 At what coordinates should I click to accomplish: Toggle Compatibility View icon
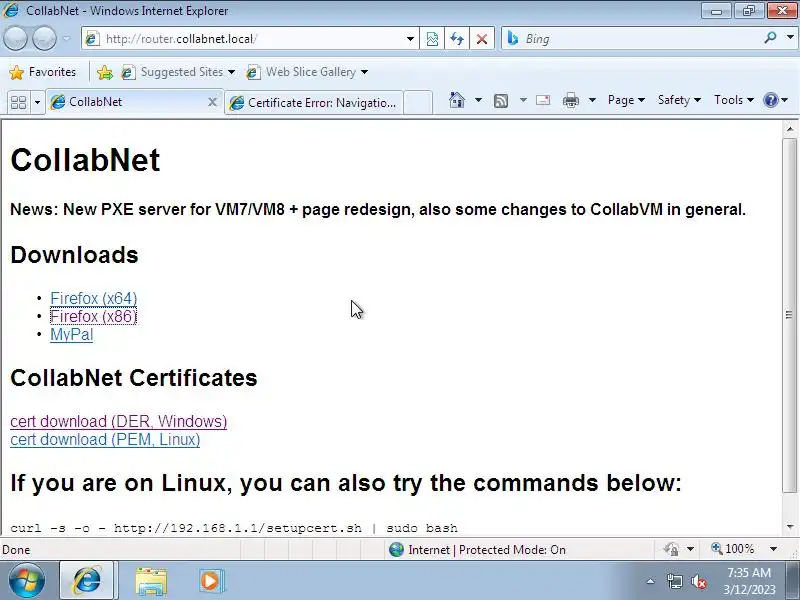pyautogui.click(x=432, y=39)
